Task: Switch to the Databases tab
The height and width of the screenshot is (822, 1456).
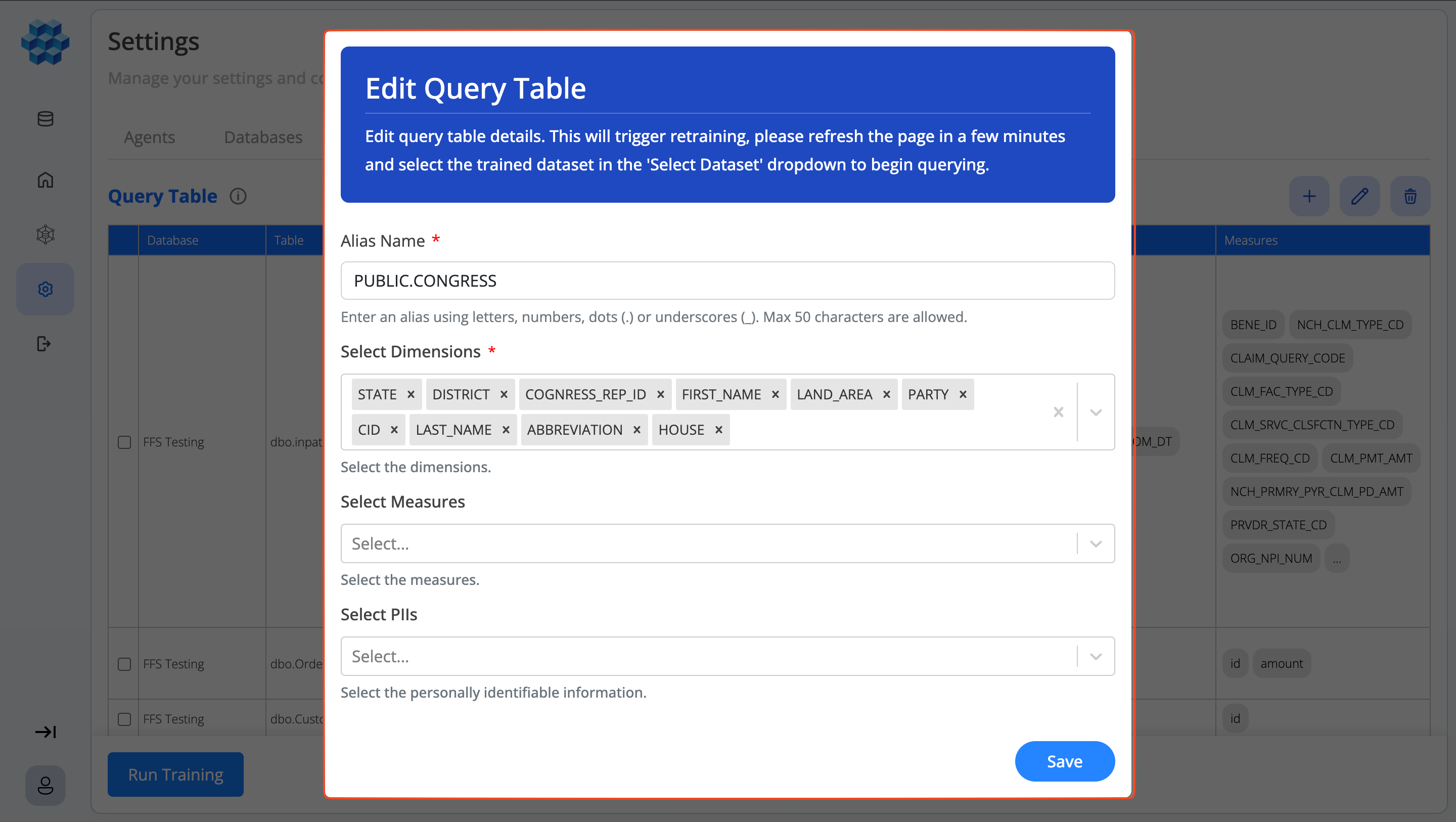Action: click(x=263, y=137)
